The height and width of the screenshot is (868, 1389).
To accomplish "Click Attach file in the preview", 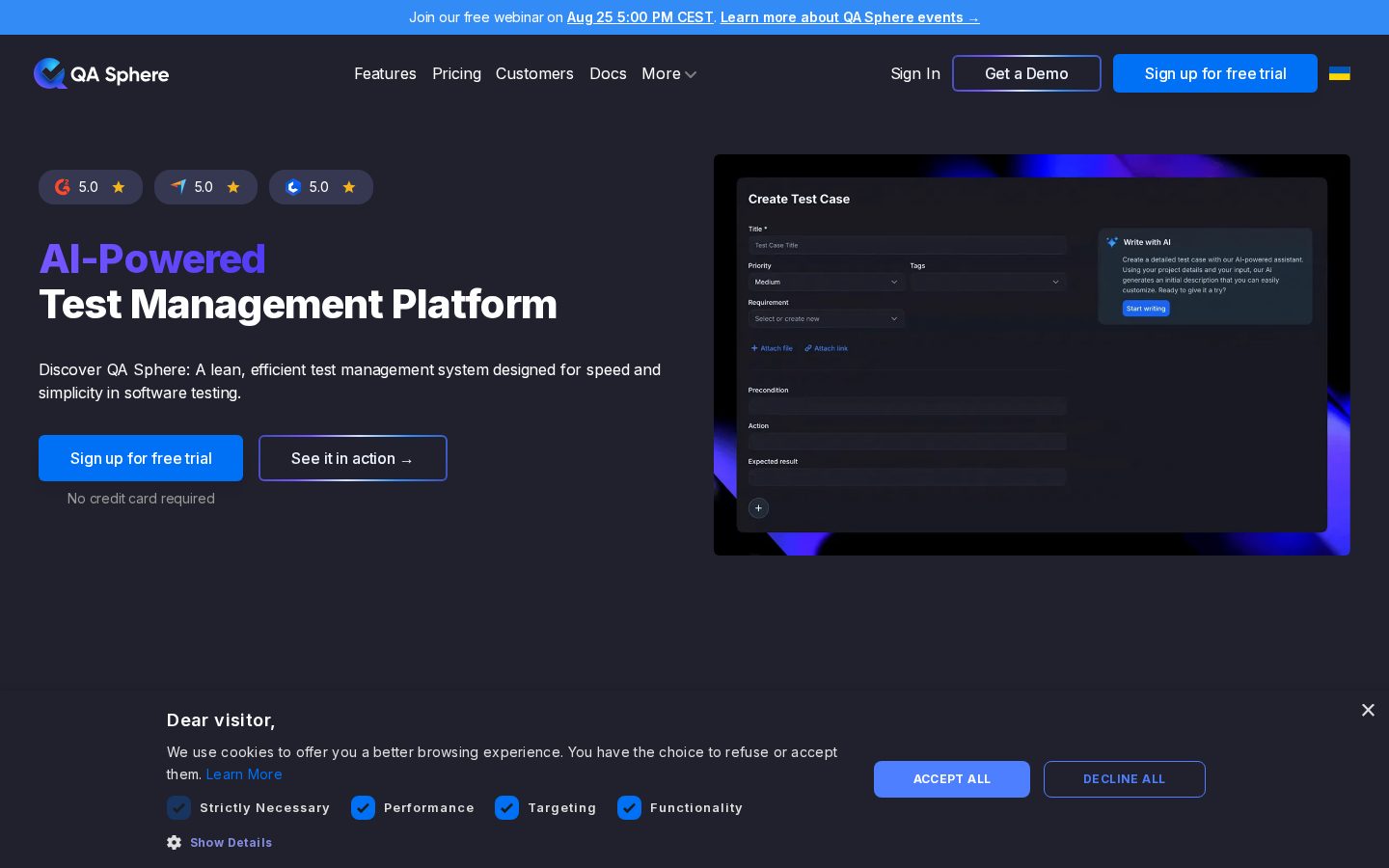I will point(772,348).
